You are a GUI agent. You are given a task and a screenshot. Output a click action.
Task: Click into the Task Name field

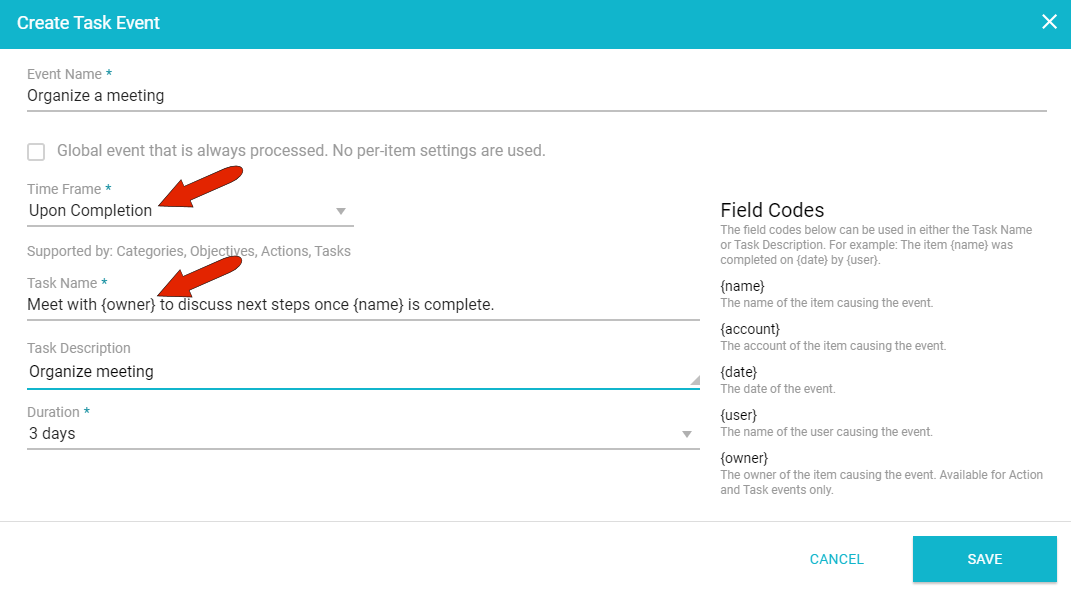(x=362, y=304)
